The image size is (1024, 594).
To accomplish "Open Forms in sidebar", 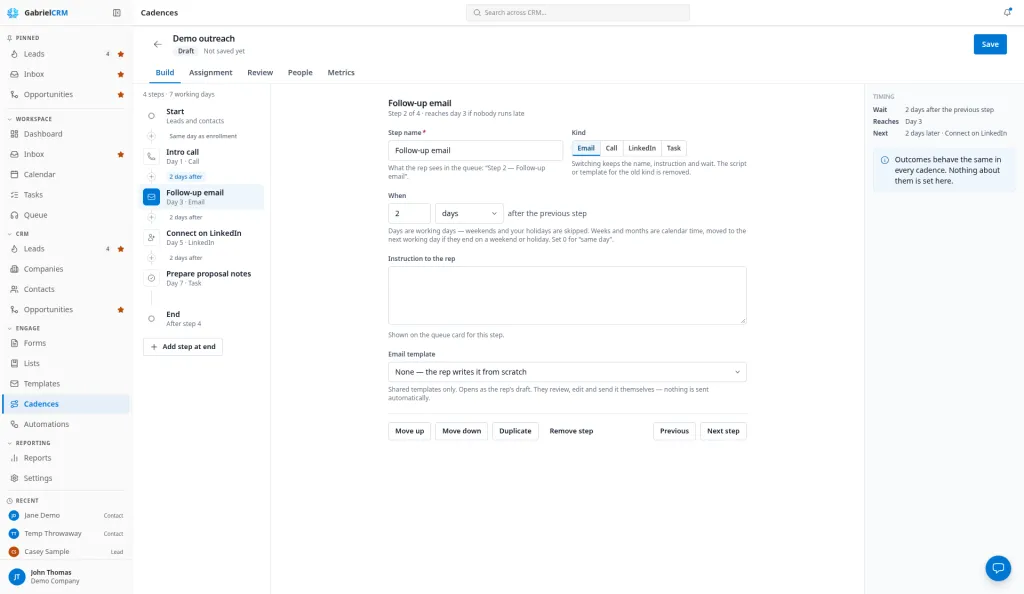I will click(65, 343).
